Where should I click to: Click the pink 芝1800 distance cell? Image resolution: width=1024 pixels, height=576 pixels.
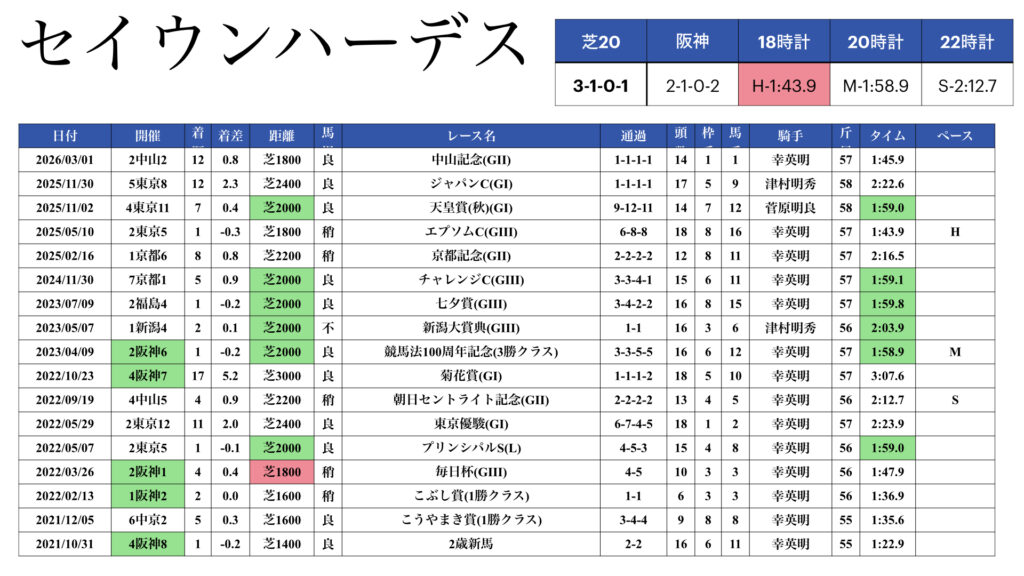[281, 472]
